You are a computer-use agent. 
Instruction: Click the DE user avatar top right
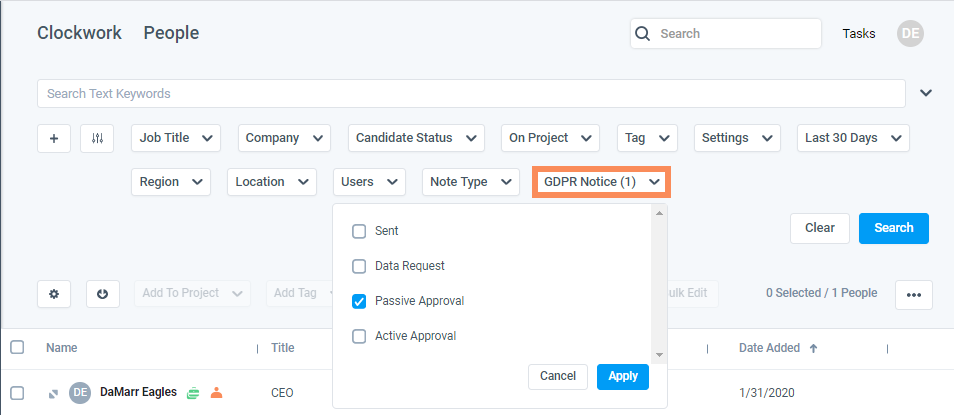tap(910, 33)
